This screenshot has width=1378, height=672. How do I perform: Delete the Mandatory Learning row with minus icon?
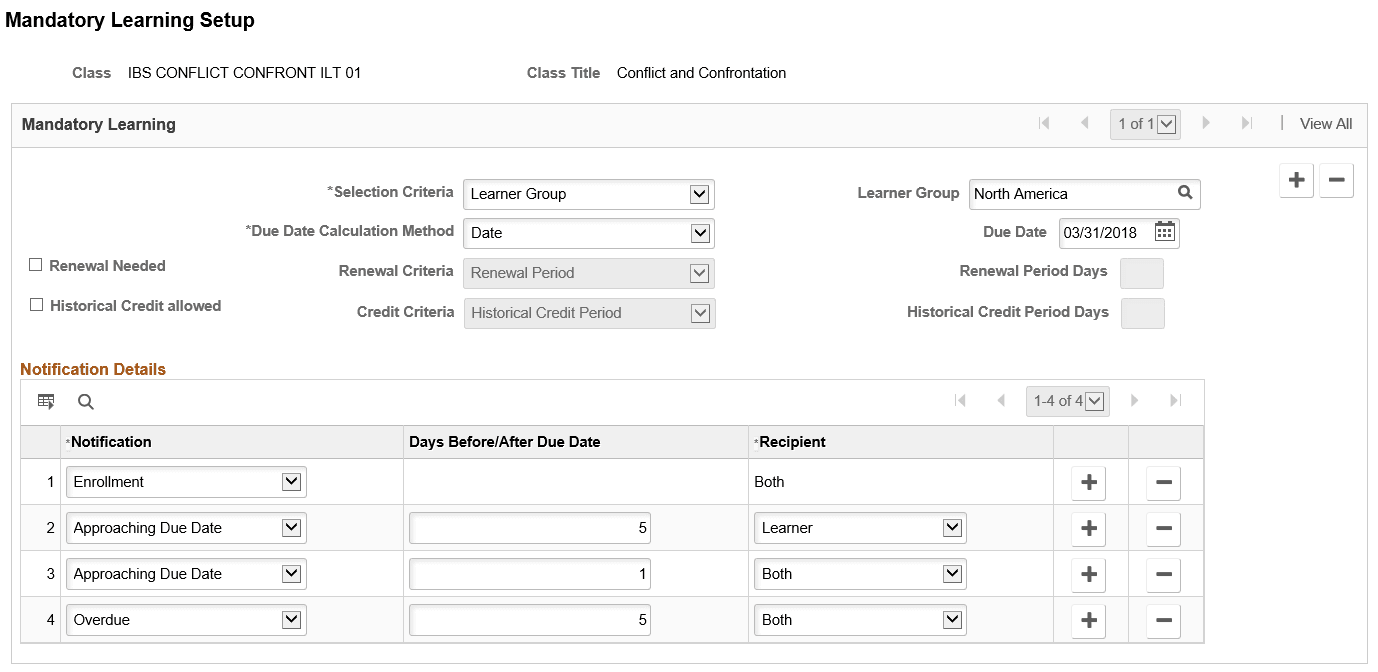(1336, 180)
